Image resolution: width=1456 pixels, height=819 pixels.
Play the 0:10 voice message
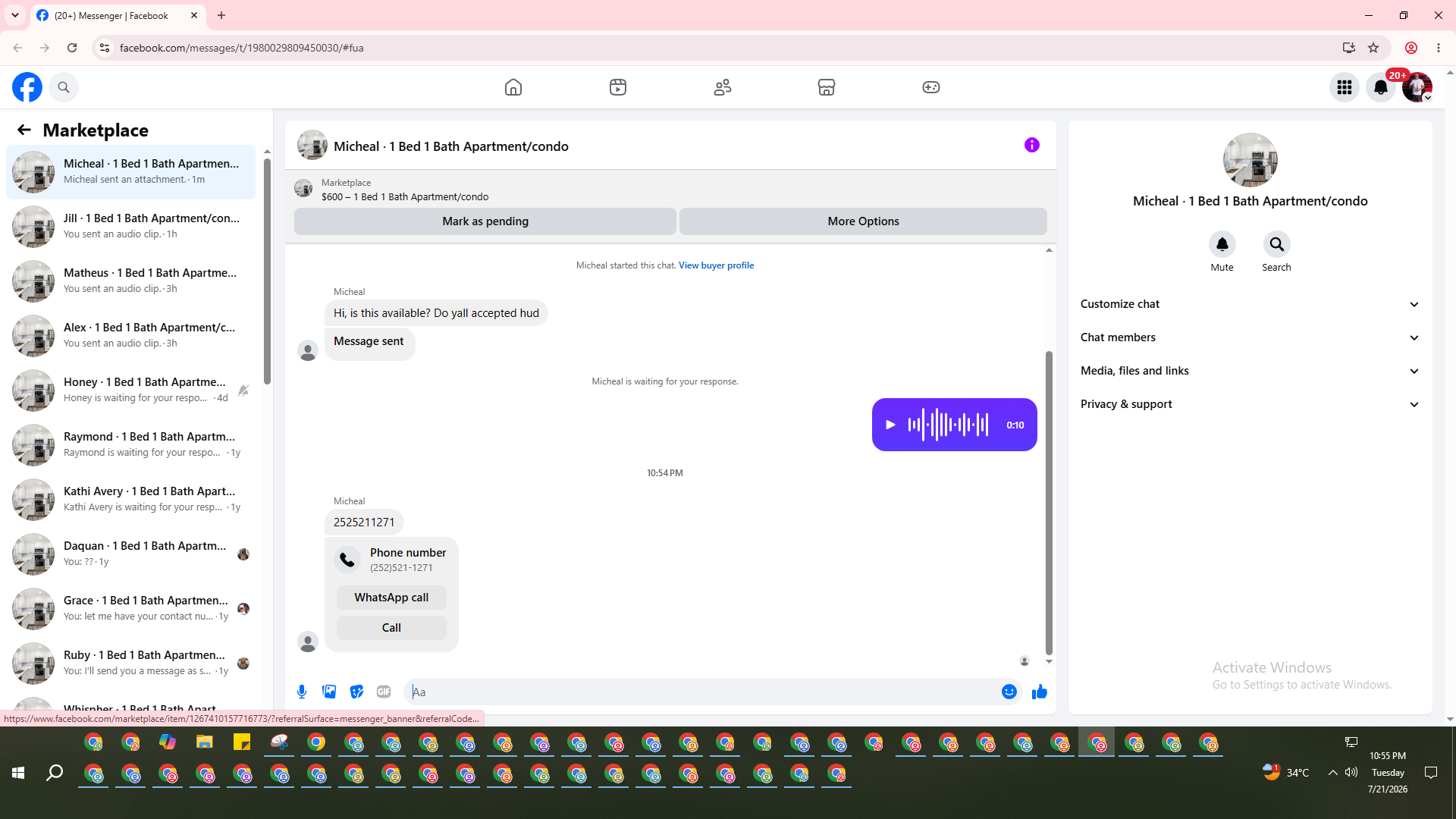click(x=890, y=425)
